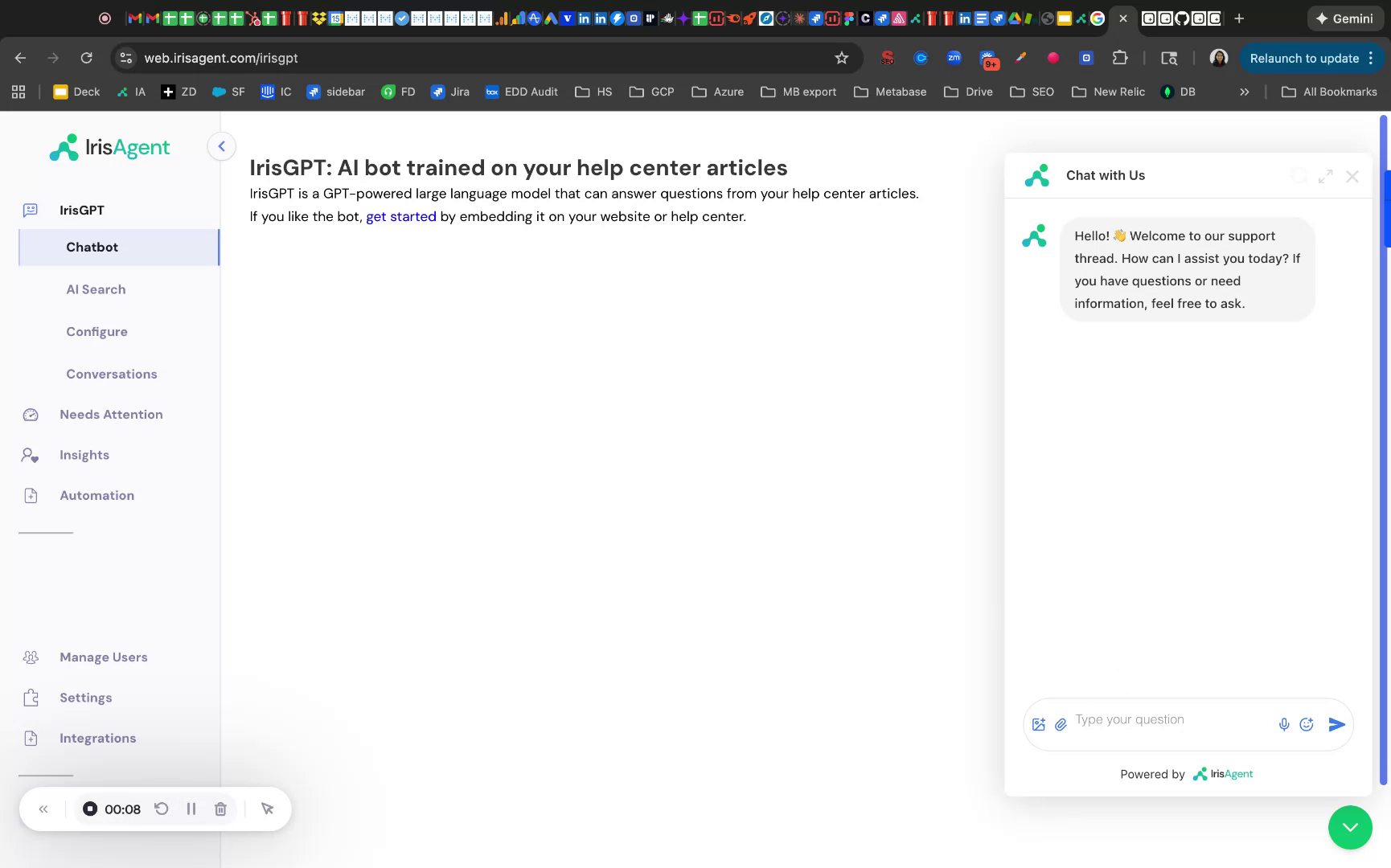Click the IrisAgent link in the 'Powered by' footer

(x=1222, y=774)
